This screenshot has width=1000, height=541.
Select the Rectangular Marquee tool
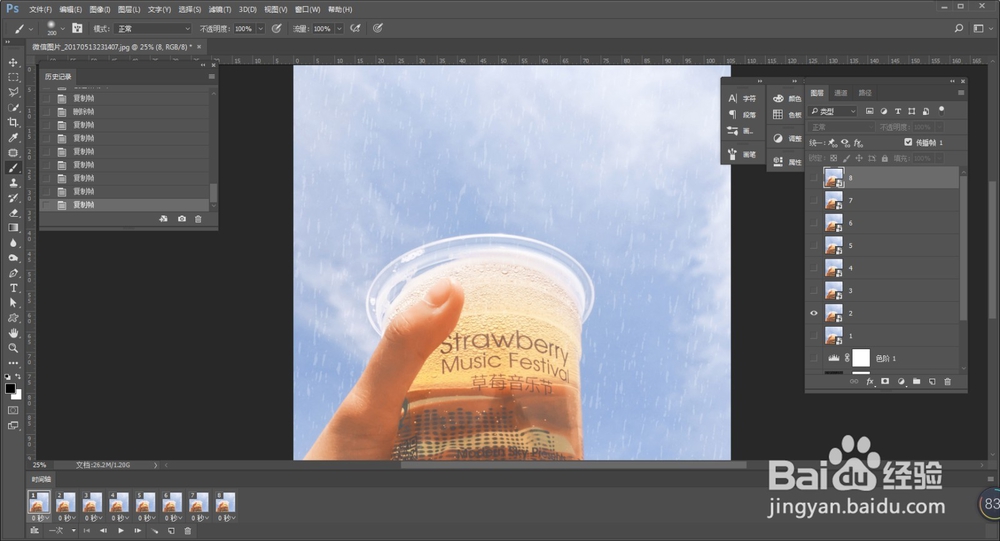pos(13,77)
